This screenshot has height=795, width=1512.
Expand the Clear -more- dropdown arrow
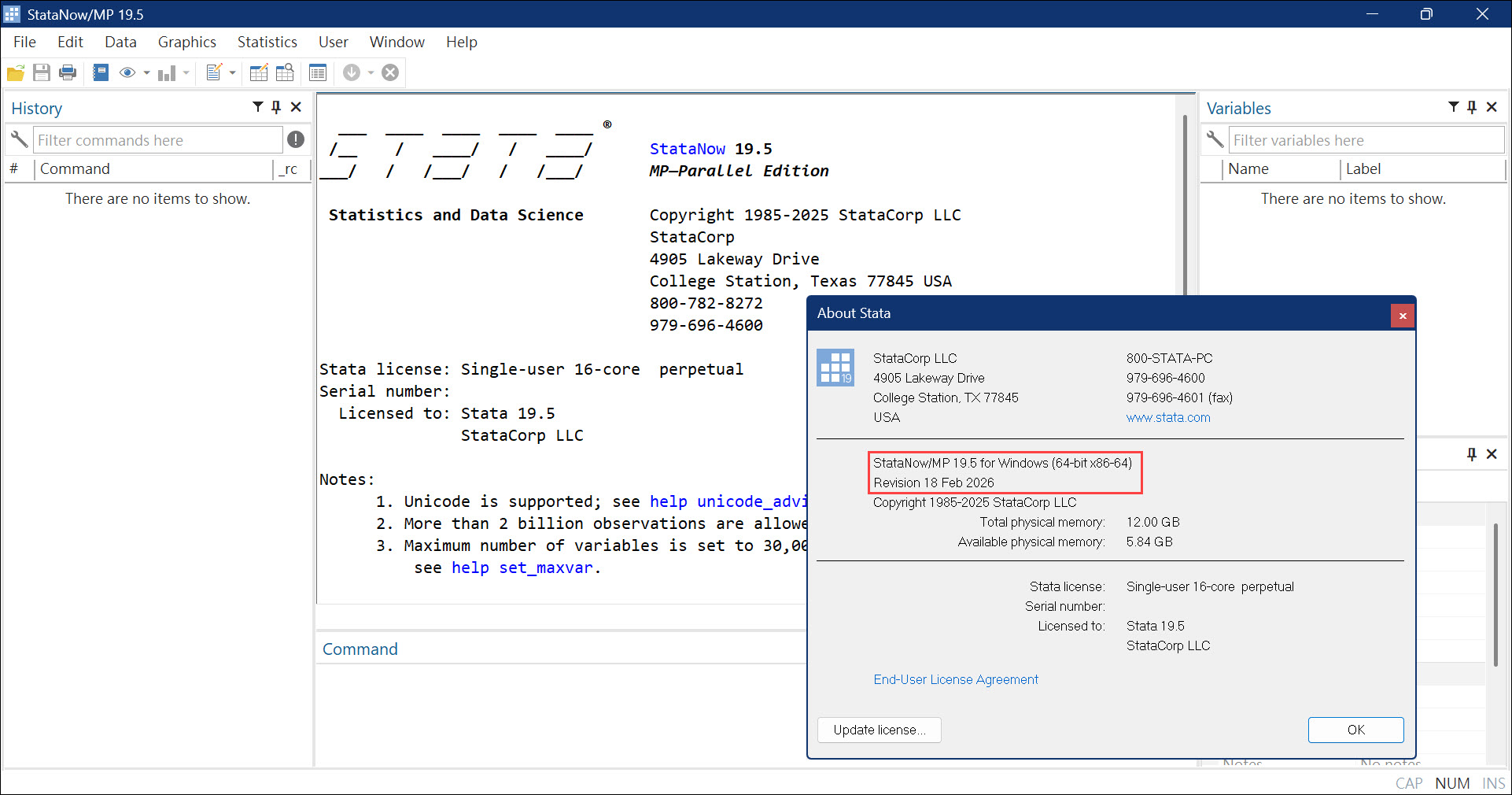coord(371,73)
